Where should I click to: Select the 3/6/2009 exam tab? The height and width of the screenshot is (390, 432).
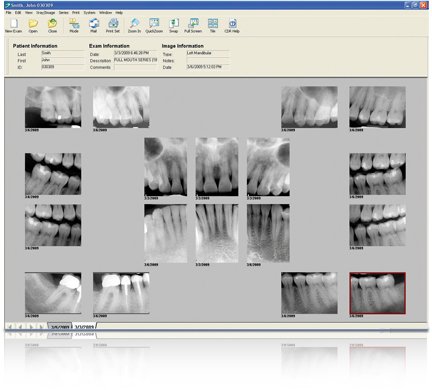pos(60,327)
